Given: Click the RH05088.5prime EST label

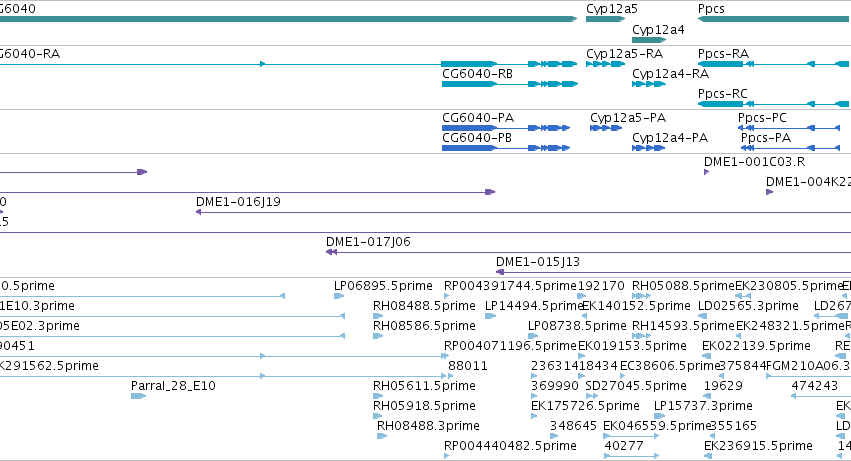Looking at the screenshot, I should tap(683, 286).
